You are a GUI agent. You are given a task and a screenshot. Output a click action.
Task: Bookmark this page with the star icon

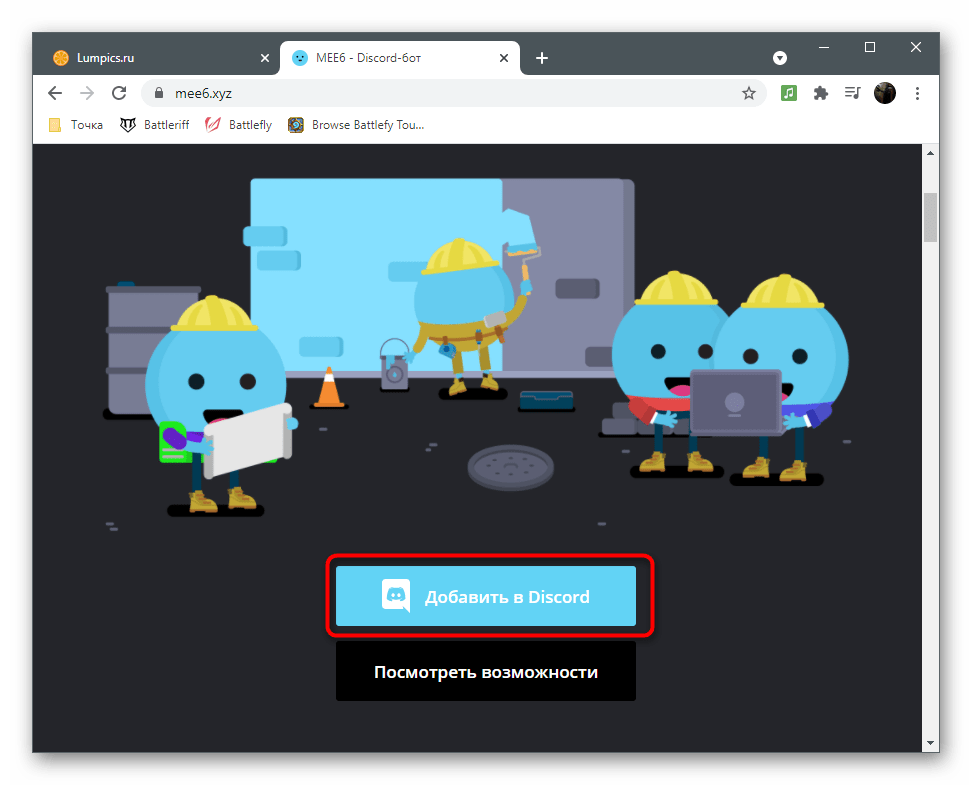click(x=748, y=93)
